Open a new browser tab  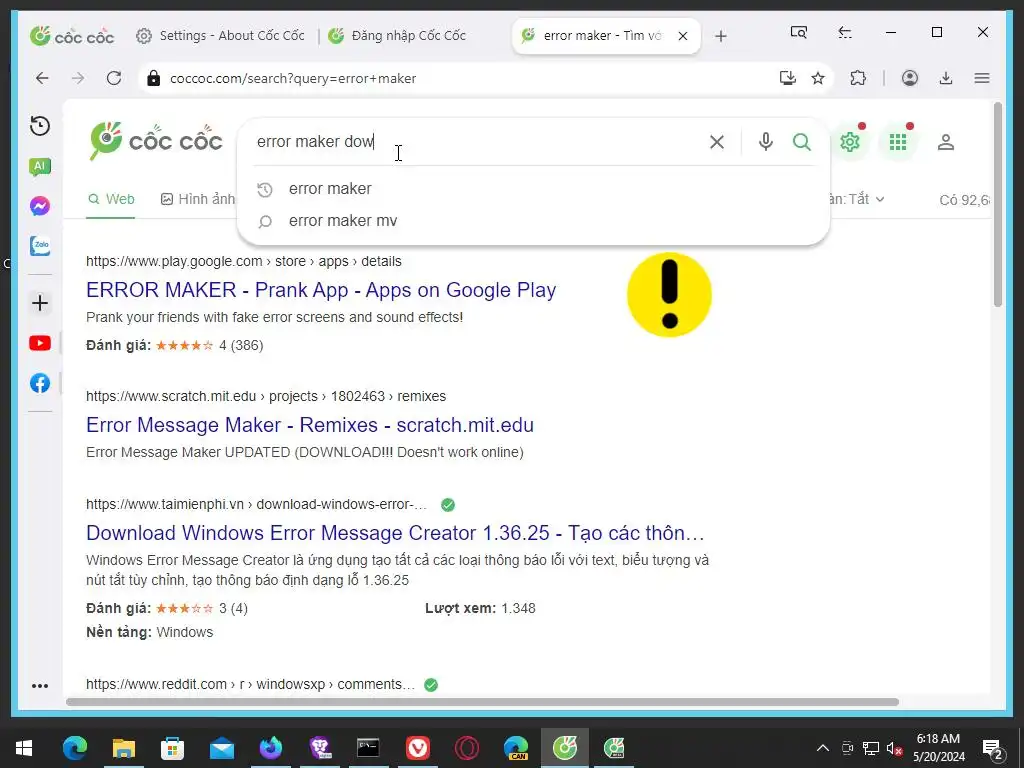pyautogui.click(x=720, y=36)
